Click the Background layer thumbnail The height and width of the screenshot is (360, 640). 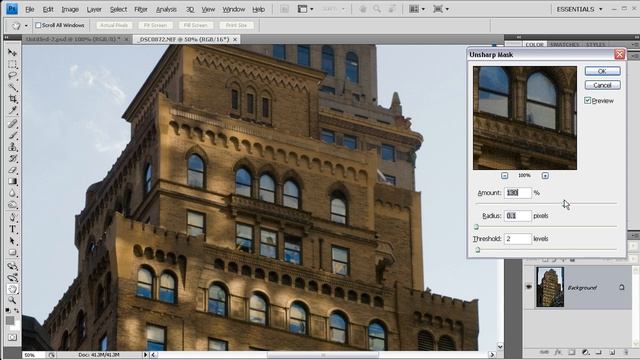point(550,287)
